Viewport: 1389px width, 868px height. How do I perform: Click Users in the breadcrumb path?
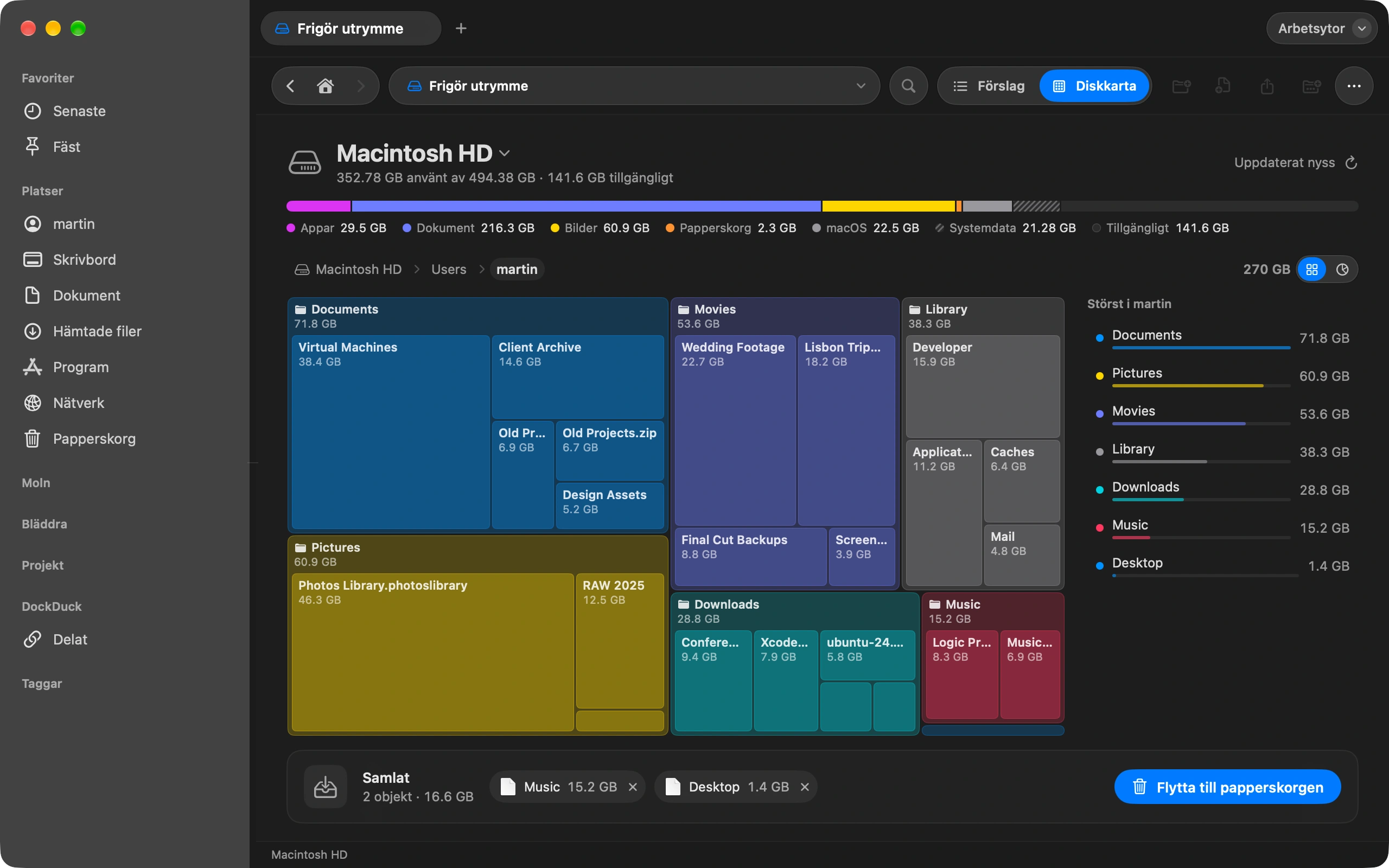(449, 269)
